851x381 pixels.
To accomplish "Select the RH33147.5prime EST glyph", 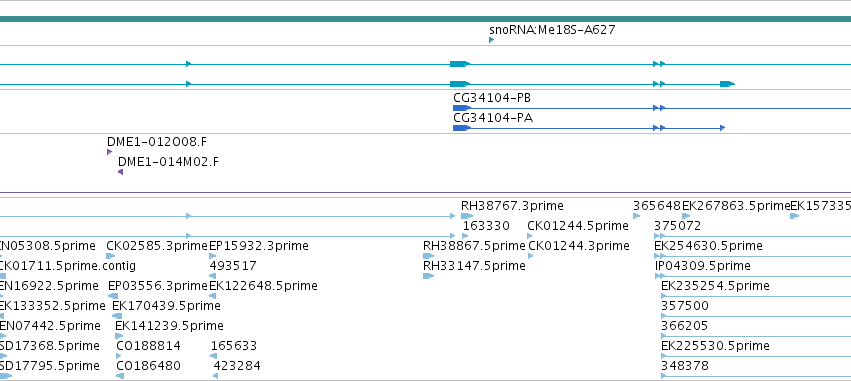I will pos(428,276).
